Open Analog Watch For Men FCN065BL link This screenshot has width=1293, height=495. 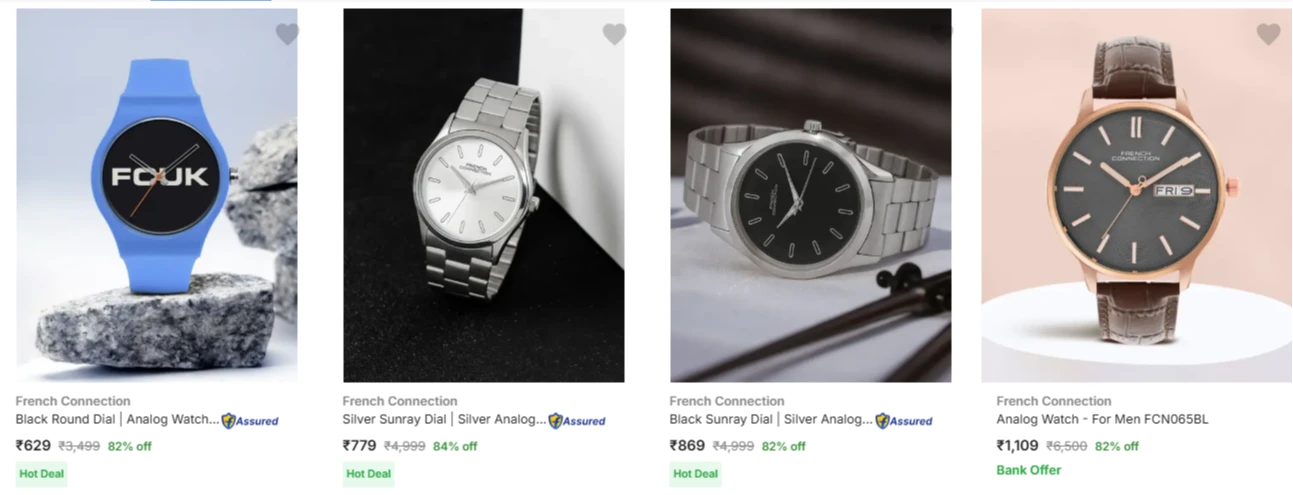pos(1102,420)
